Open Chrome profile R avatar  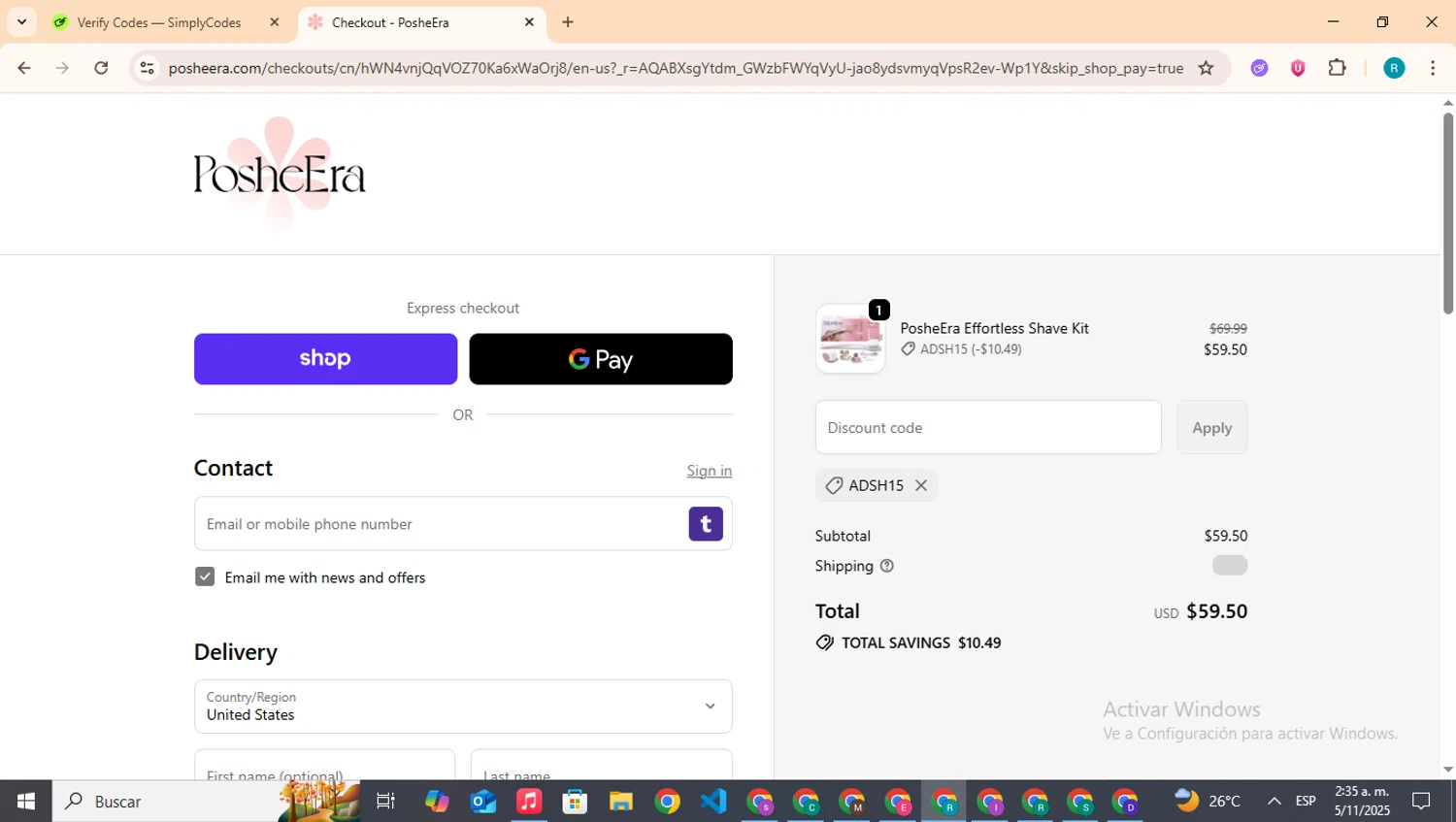pos(1394,68)
